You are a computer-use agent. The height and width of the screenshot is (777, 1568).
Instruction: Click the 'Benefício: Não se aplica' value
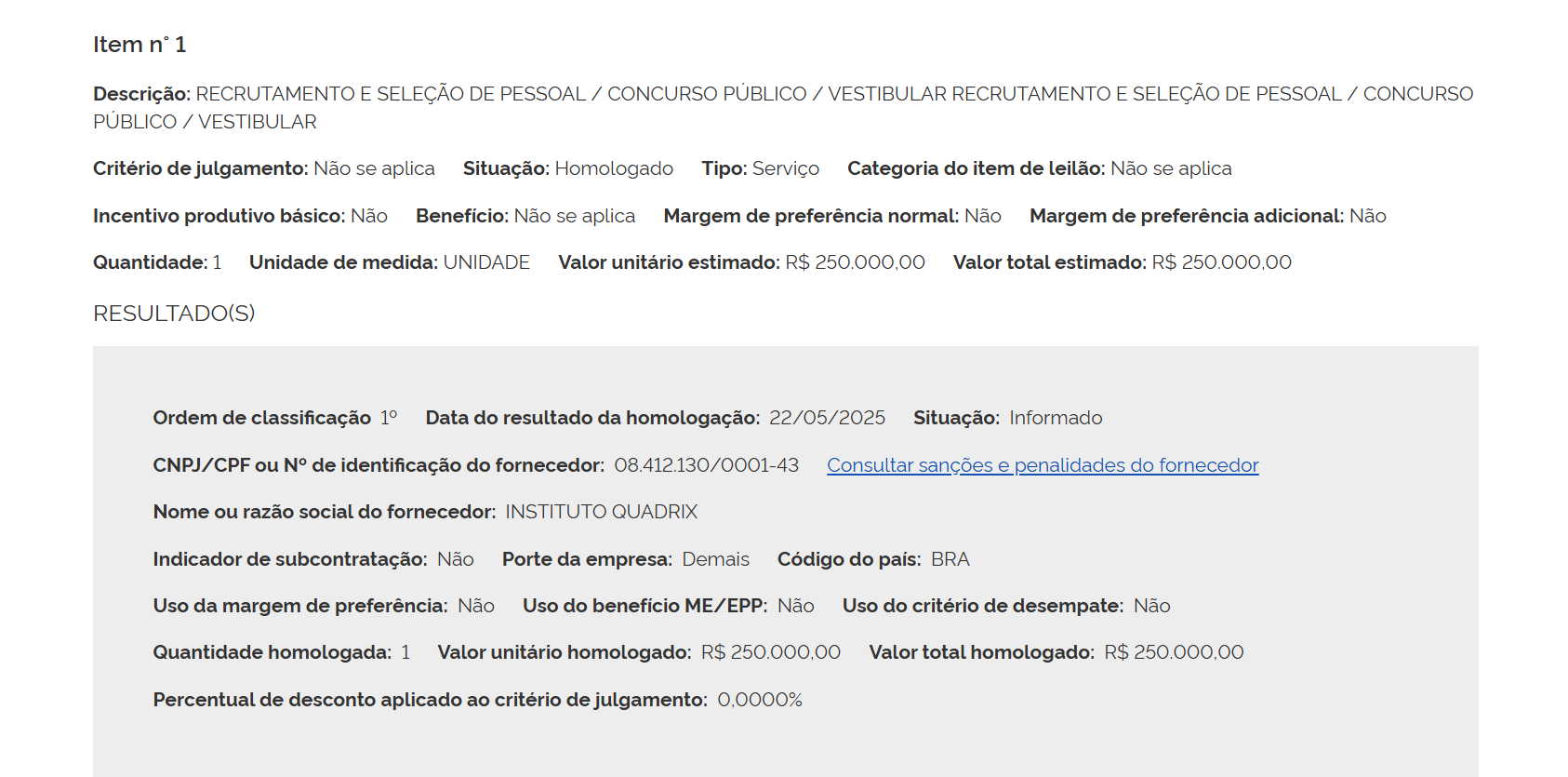pyautogui.click(x=574, y=216)
